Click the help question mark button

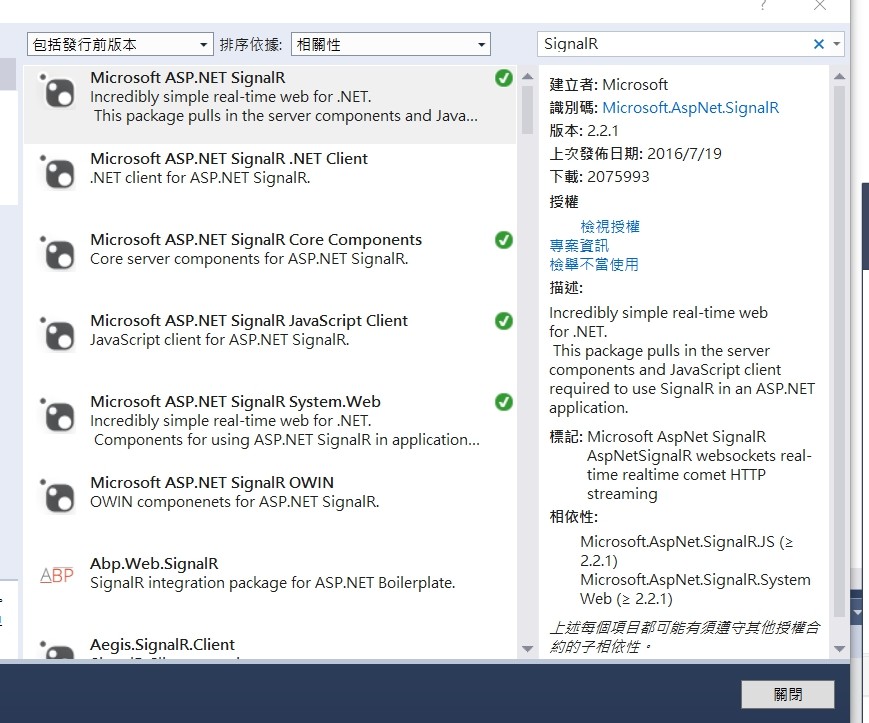tap(763, 6)
